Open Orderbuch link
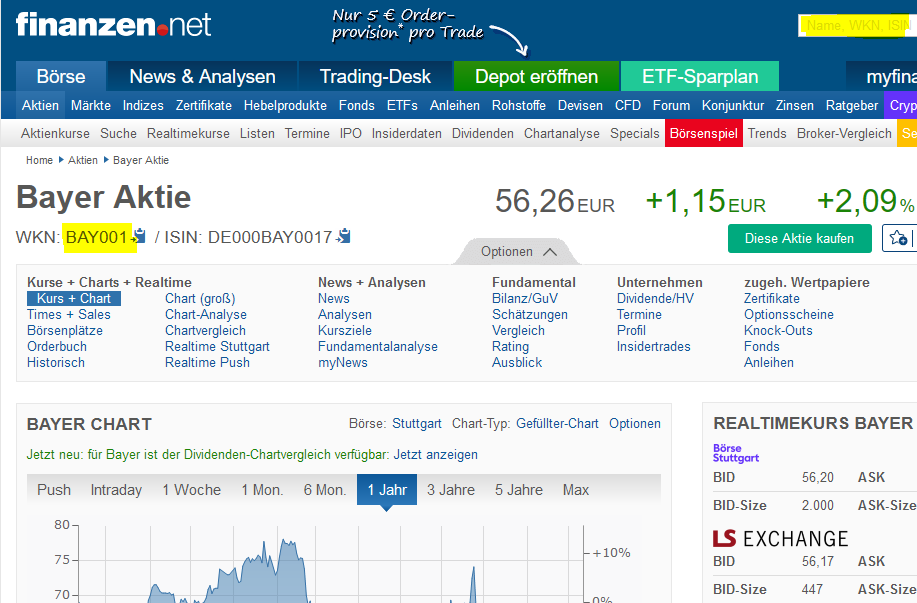 [57, 346]
